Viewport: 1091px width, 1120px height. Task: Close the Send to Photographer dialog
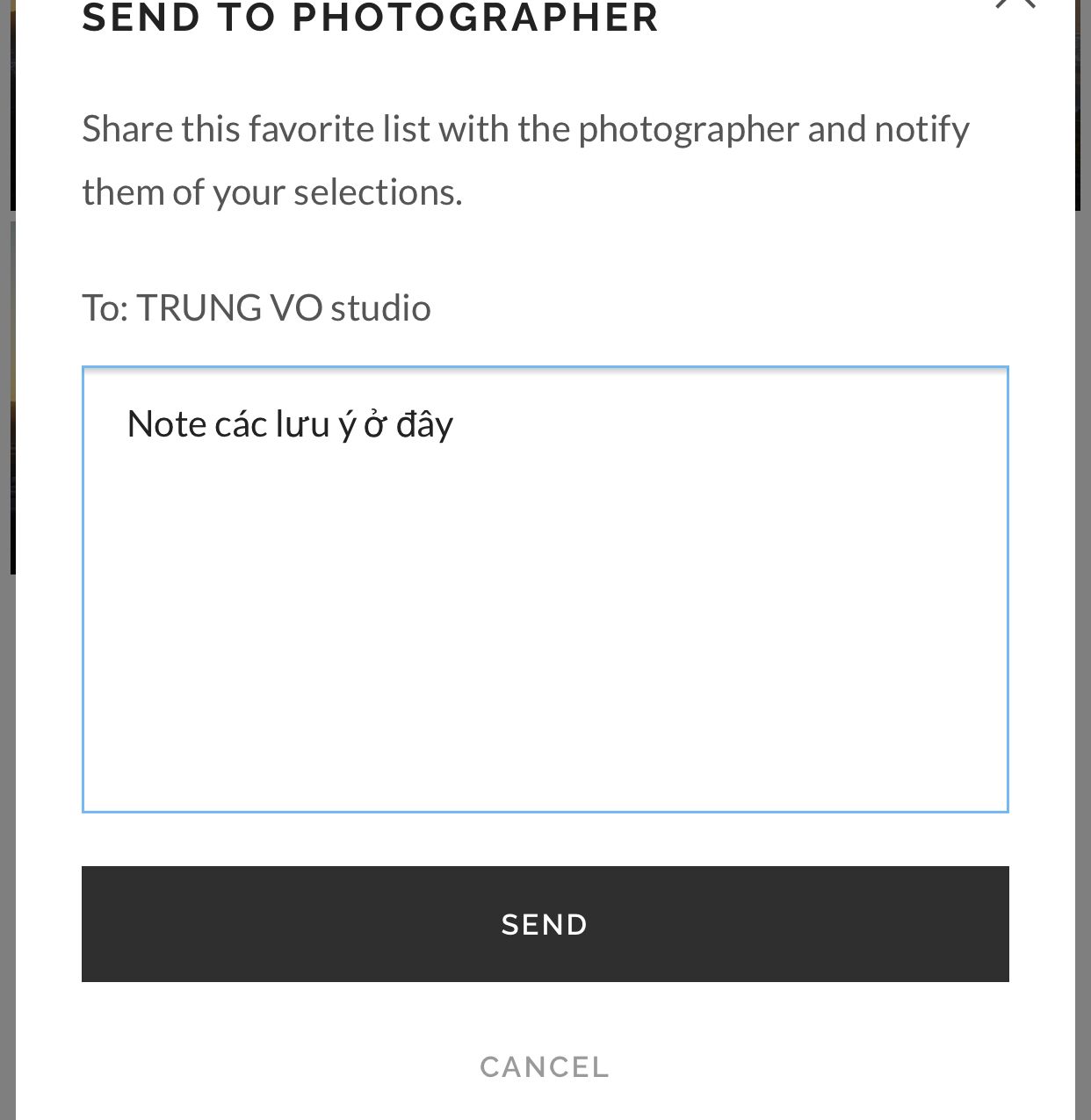pyautogui.click(x=1015, y=4)
